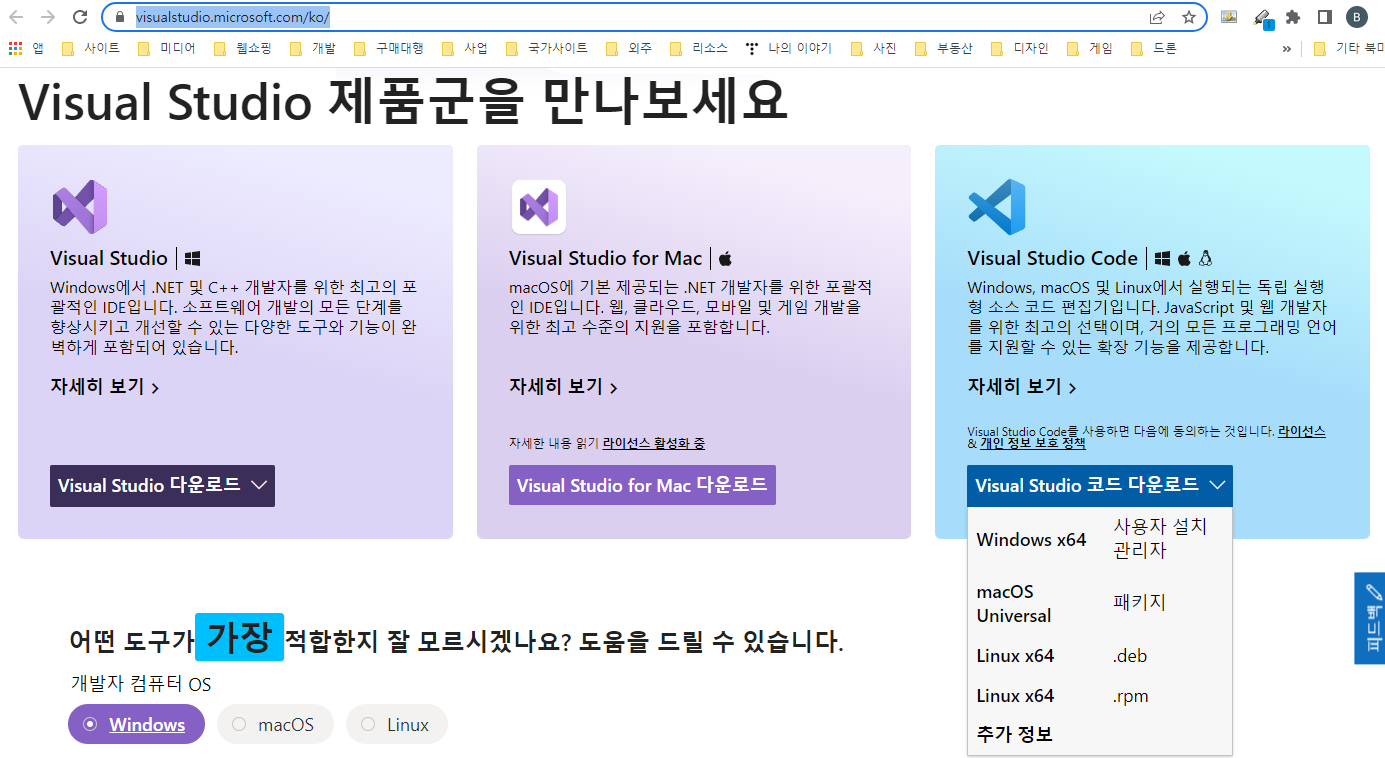Open 자세히 보기 under Visual Studio Code
The width and height of the screenshot is (1385, 758).
click(x=1022, y=387)
